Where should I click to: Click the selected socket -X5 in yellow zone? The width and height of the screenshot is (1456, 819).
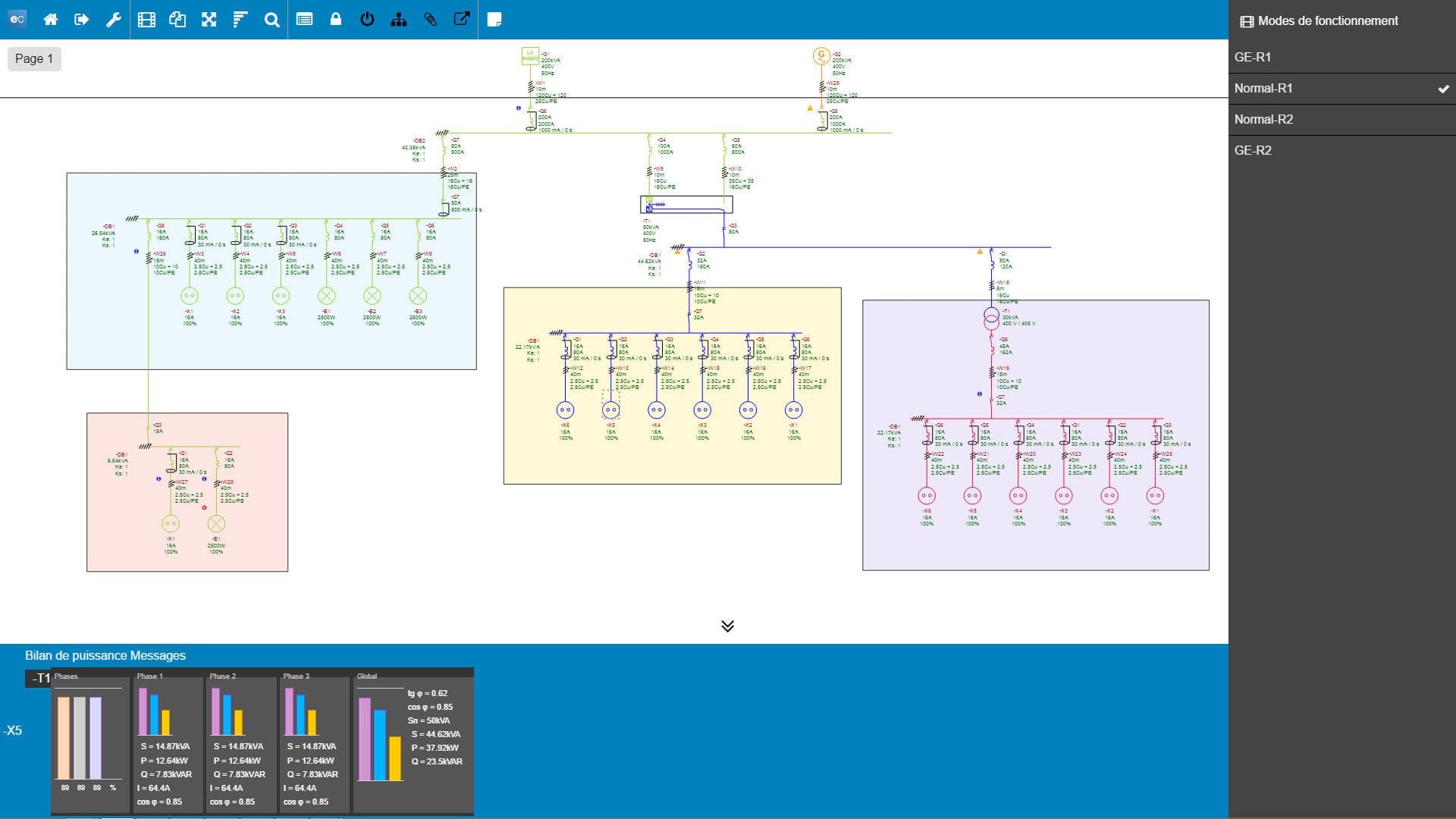(x=610, y=410)
